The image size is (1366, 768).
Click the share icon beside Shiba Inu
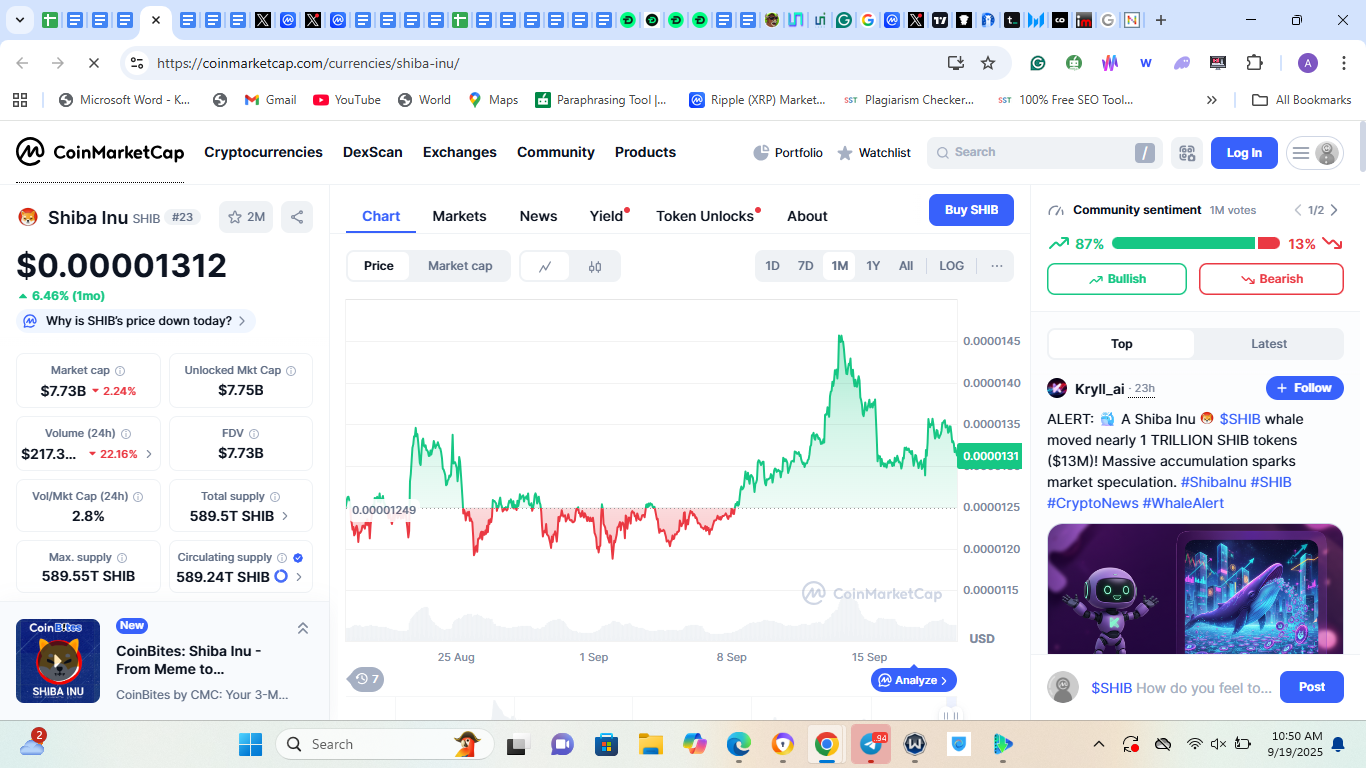pyautogui.click(x=296, y=217)
